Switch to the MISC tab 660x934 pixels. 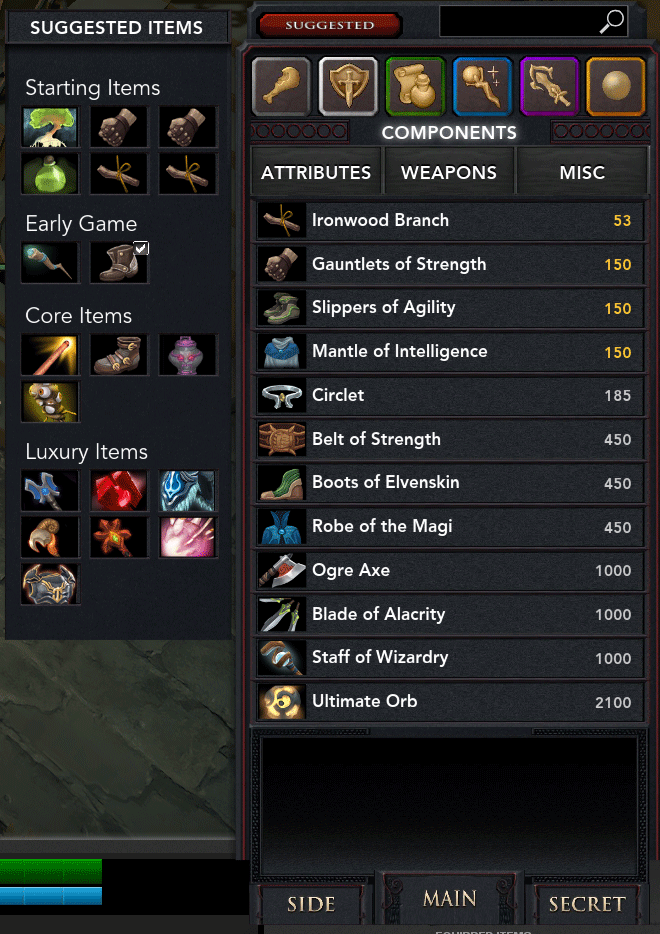[x=582, y=173]
